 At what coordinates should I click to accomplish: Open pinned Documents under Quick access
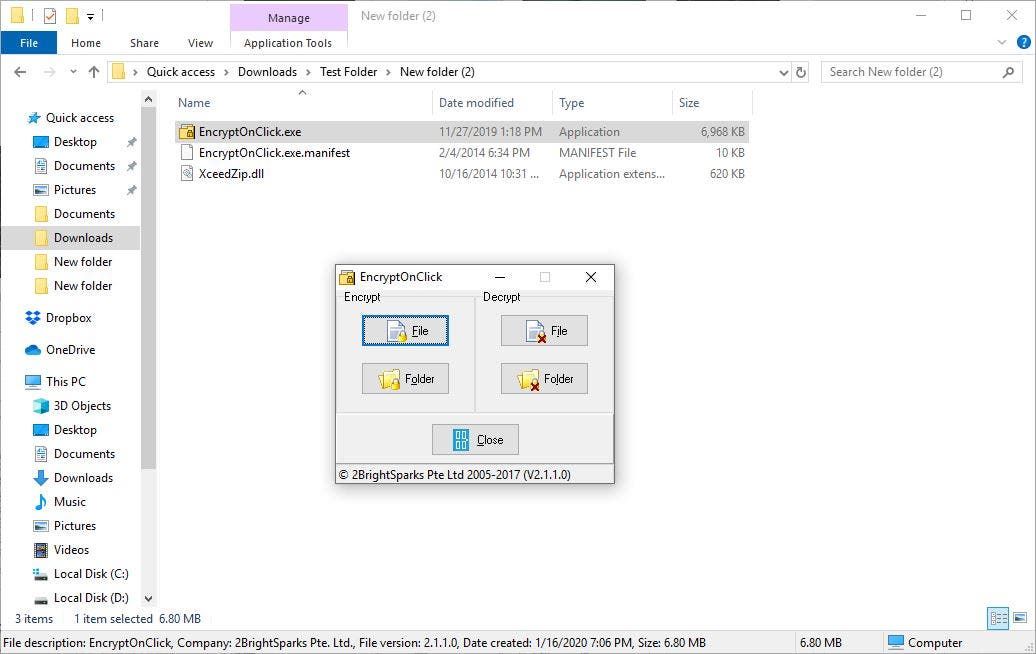84,166
